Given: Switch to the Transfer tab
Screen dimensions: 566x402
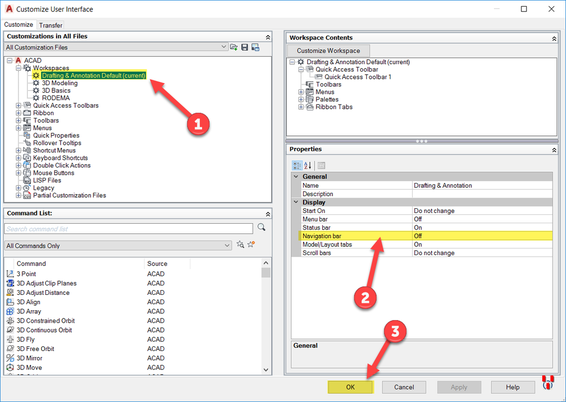Looking at the screenshot, I should coord(51,25).
